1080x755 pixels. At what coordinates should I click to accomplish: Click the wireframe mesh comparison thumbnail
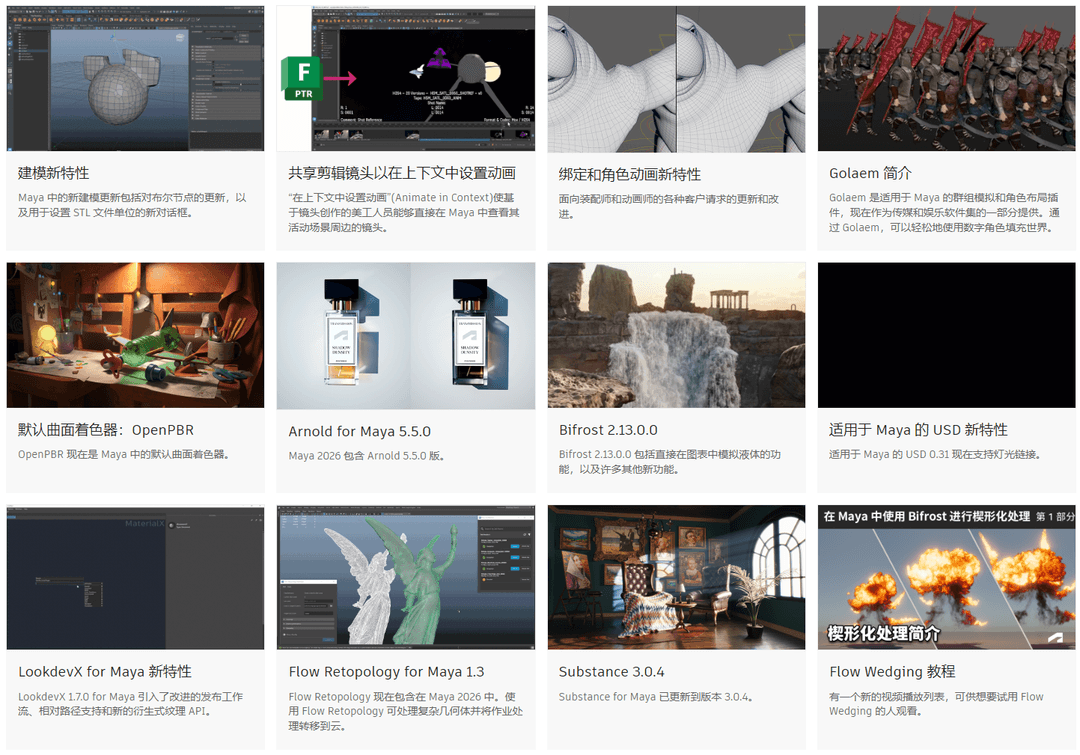pyautogui.click(x=676, y=78)
